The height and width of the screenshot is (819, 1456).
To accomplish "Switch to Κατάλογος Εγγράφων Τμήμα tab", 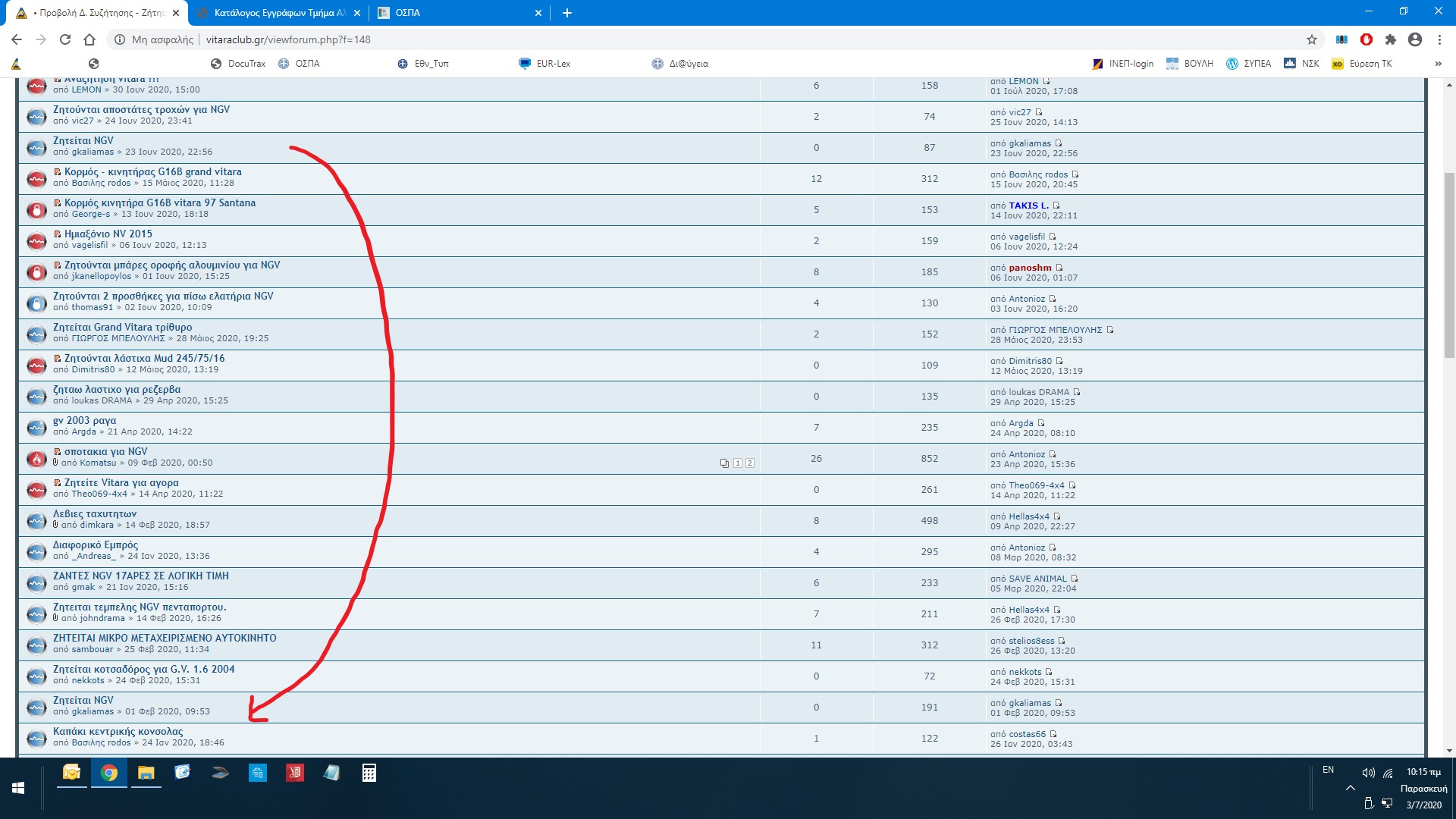I will click(278, 13).
